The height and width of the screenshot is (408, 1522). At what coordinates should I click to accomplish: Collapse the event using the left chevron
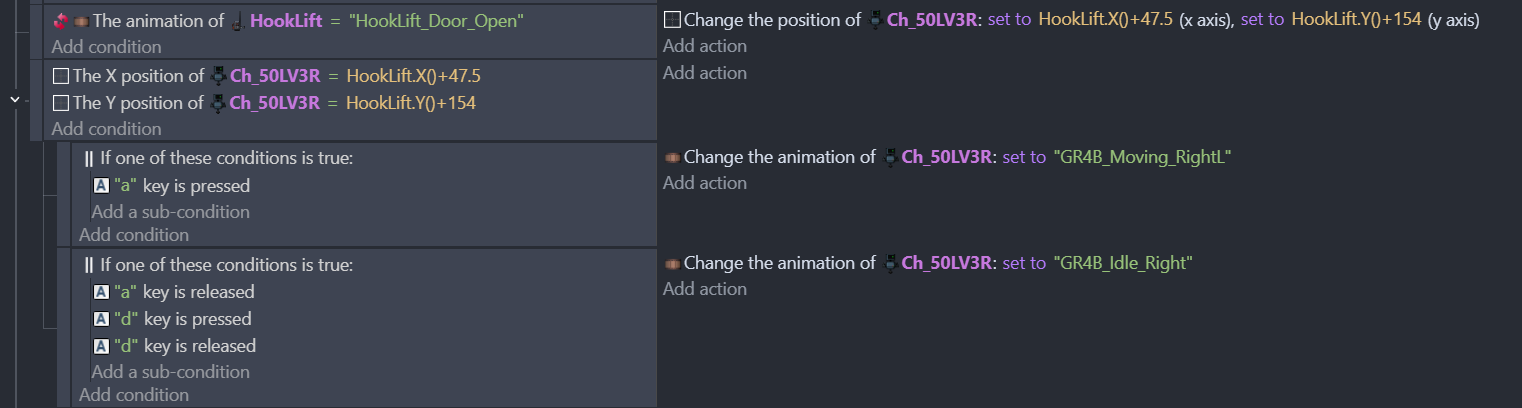(x=14, y=100)
